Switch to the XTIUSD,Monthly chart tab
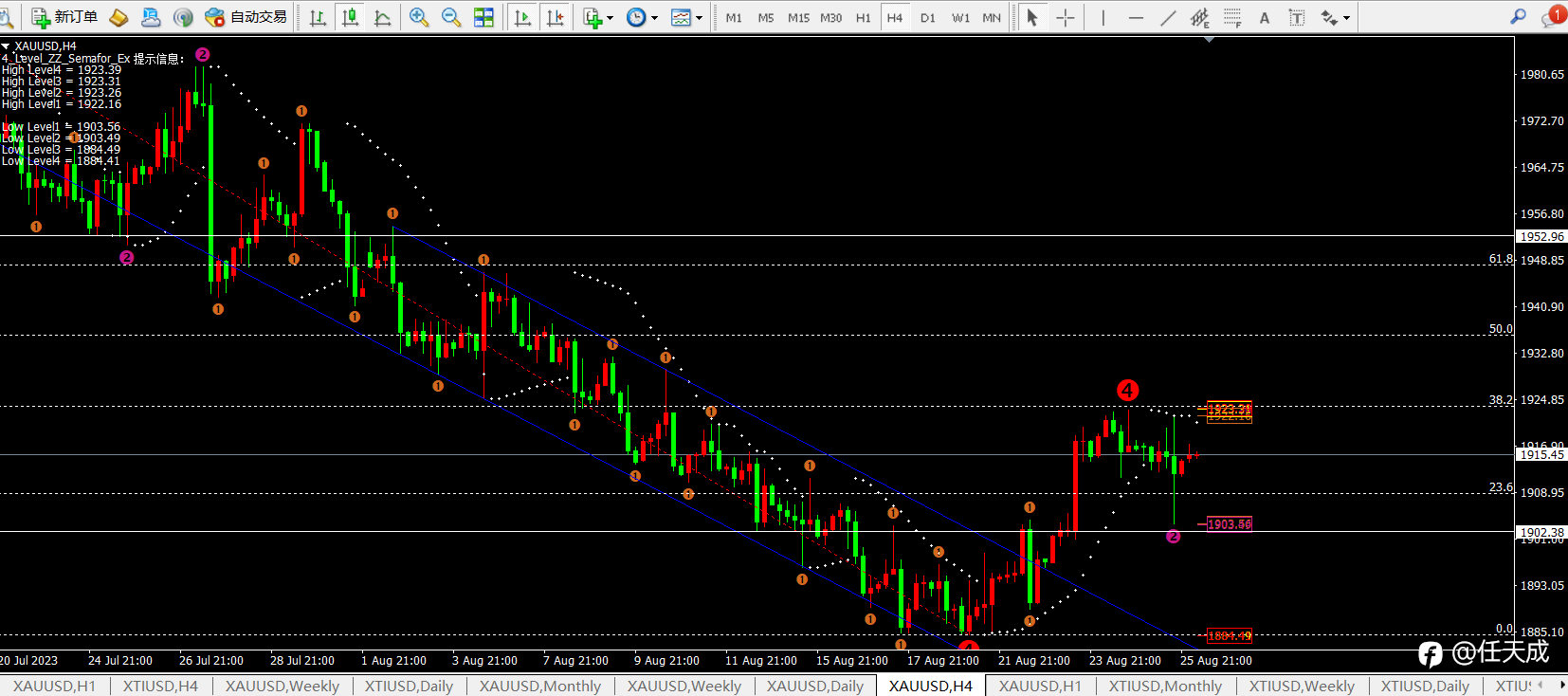1568x696 pixels. [1165, 686]
